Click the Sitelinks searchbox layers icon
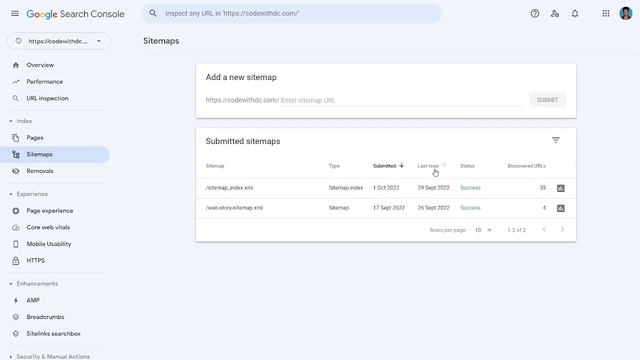This screenshot has width=640, height=360. pos(16,333)
